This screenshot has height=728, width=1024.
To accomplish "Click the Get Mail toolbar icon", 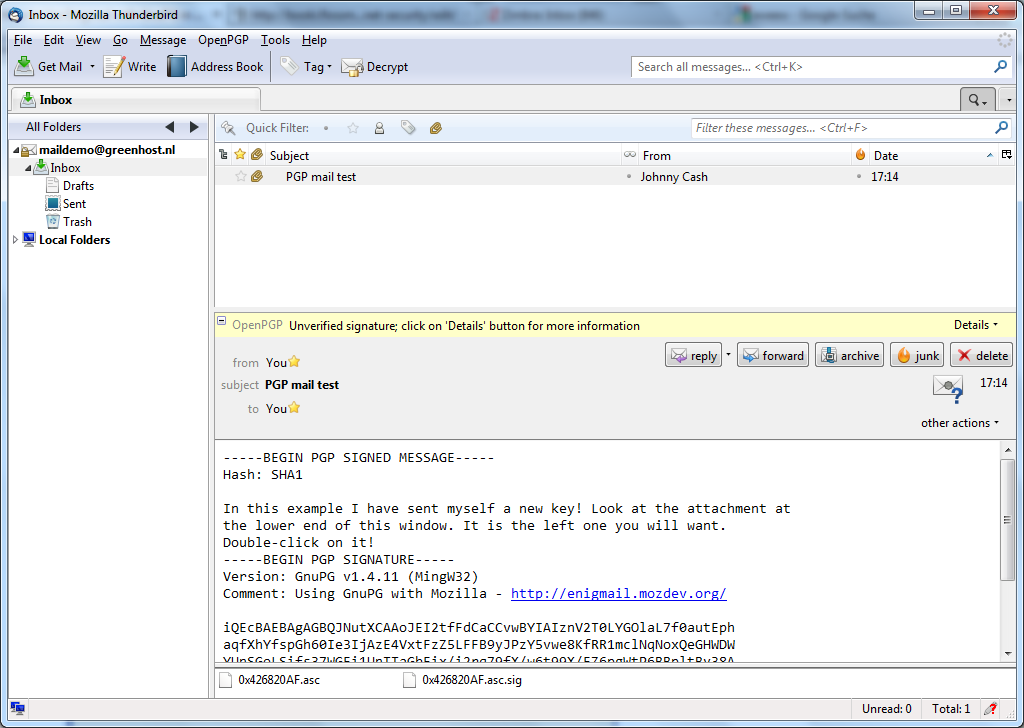I will tap(25, 67).
